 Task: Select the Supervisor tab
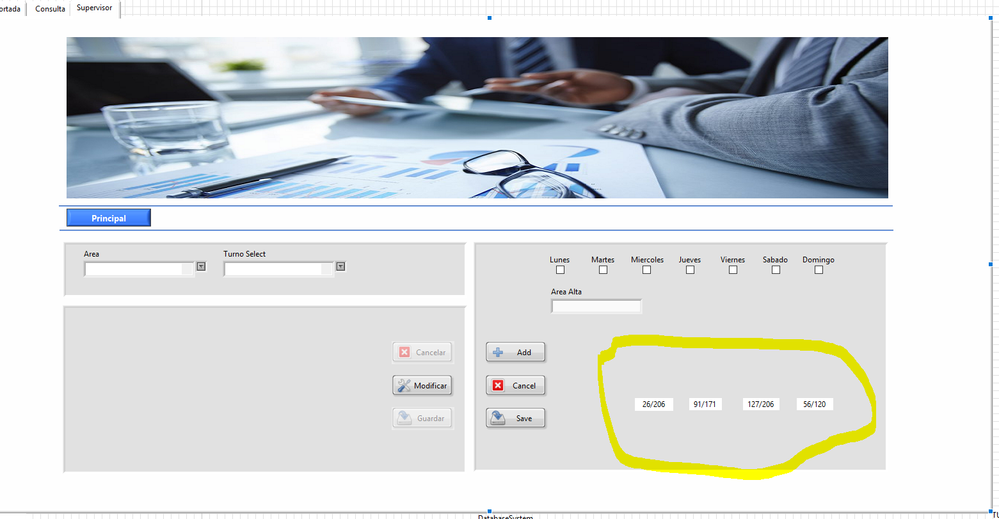tap(94, 8)
